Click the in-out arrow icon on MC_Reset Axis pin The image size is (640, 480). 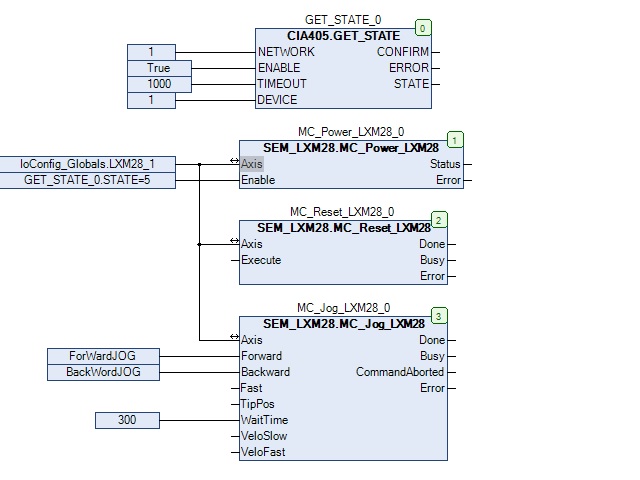[x=234, y=243]
